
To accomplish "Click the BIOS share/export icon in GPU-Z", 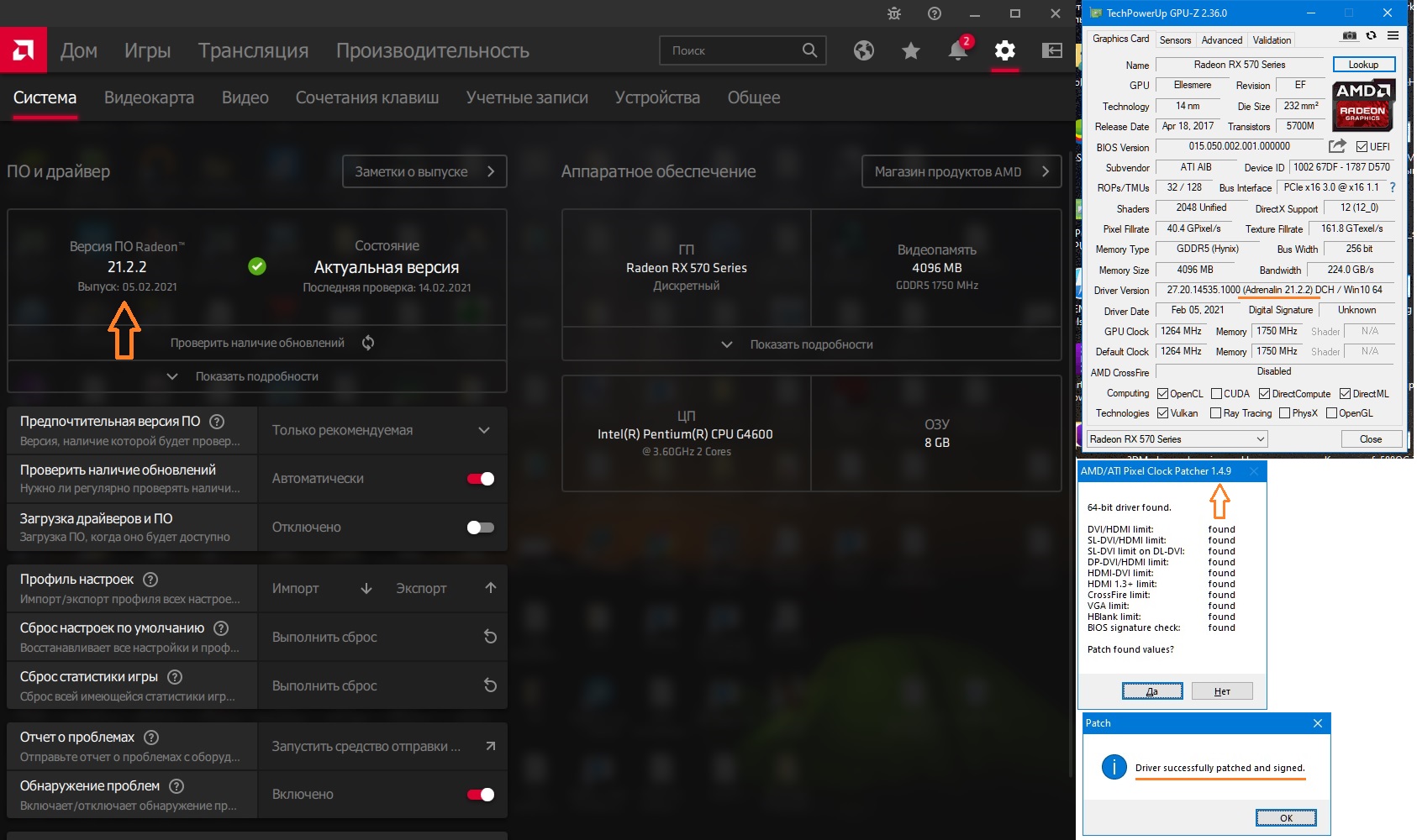I will click(x=1337, y=146).
